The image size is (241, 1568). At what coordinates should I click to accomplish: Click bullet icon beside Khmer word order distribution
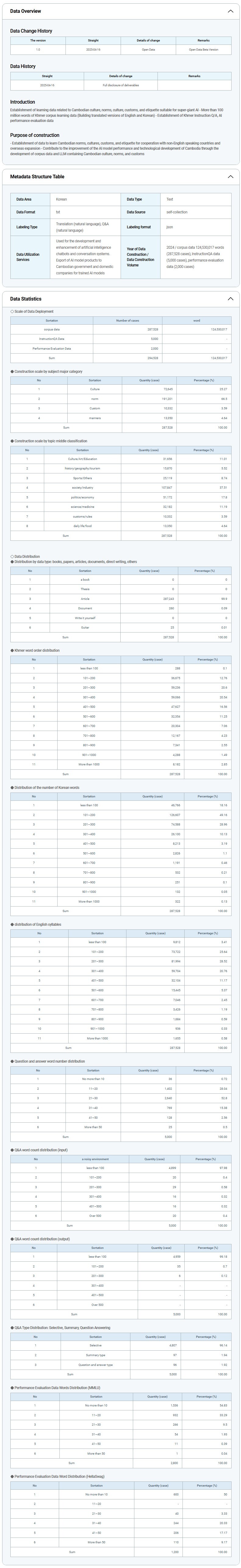[x=12, y=650]
